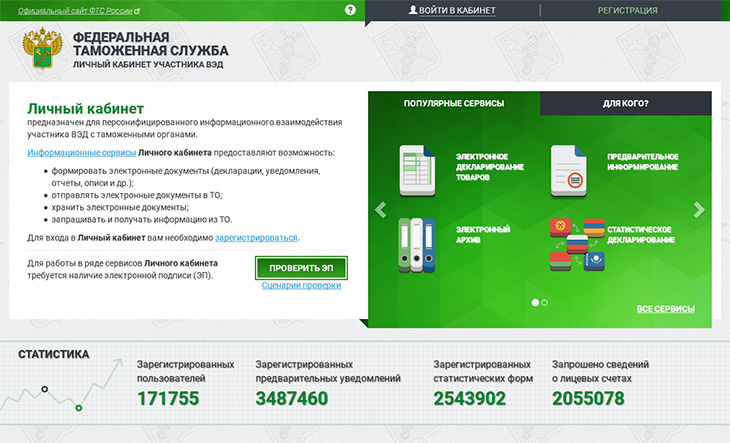Go to previous slide with left arrow

point(380,210)
